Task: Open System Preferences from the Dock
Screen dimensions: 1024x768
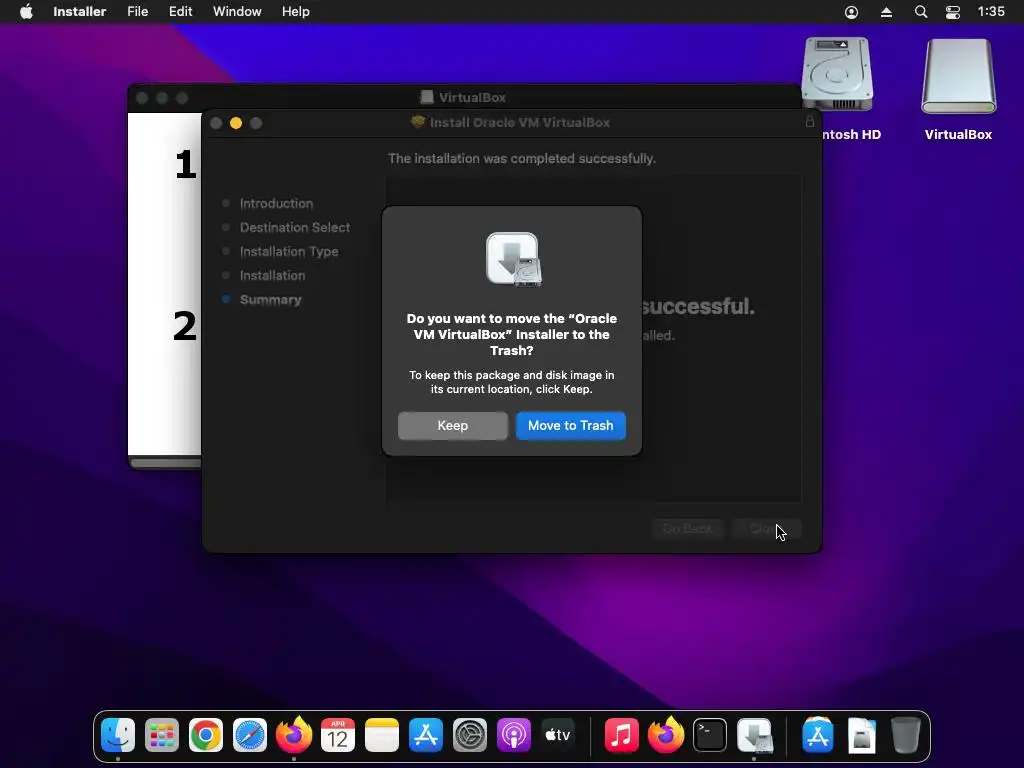Action: coord(470,735)
